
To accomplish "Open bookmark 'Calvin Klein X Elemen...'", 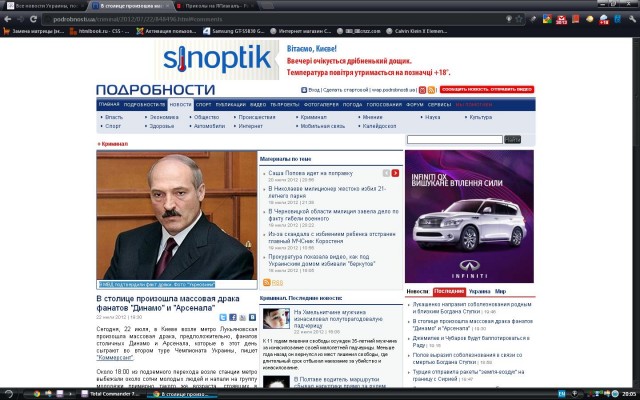I will pyautogui.click(x=416, y=31).
